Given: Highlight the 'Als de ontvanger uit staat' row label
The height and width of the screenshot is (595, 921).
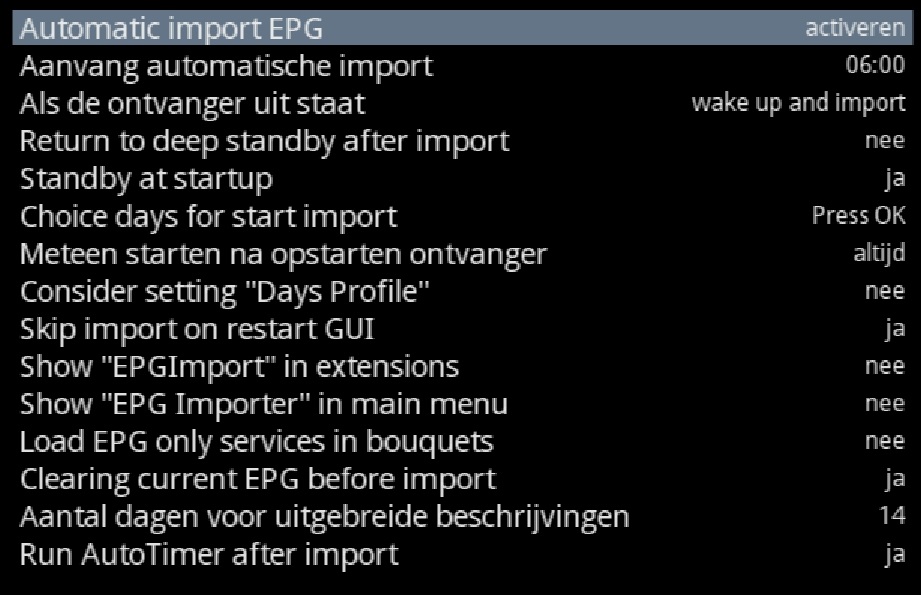Looking at the screenshot, I should [192, 103].
